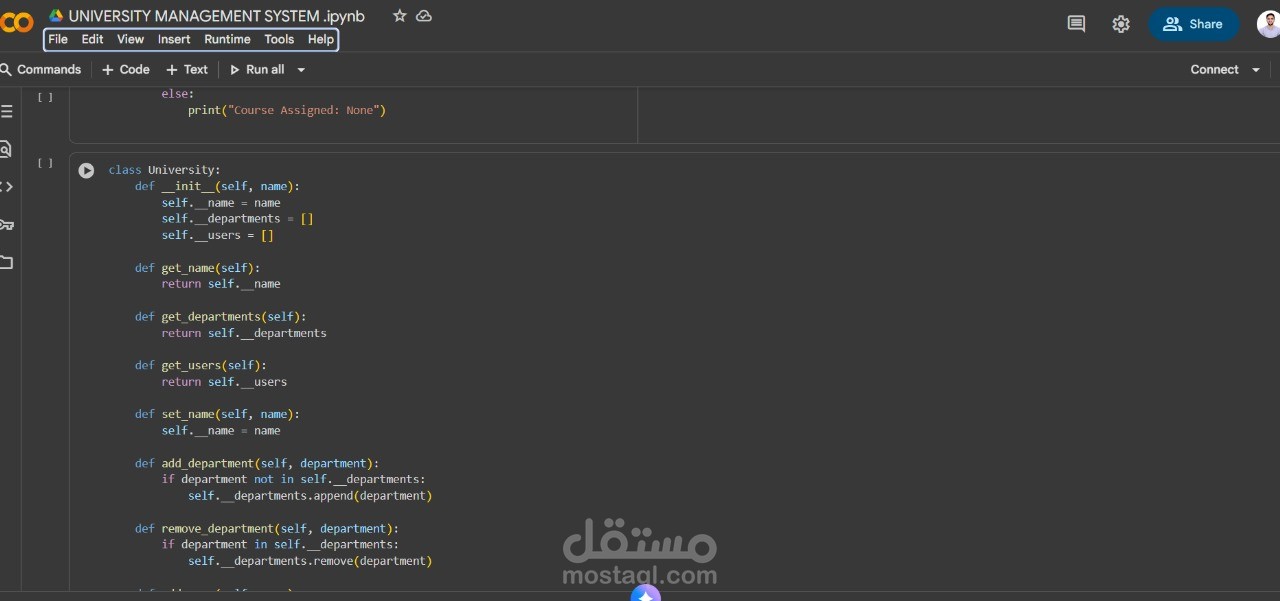Expand the Connect dropdown arrow

tap(1256, 70)
